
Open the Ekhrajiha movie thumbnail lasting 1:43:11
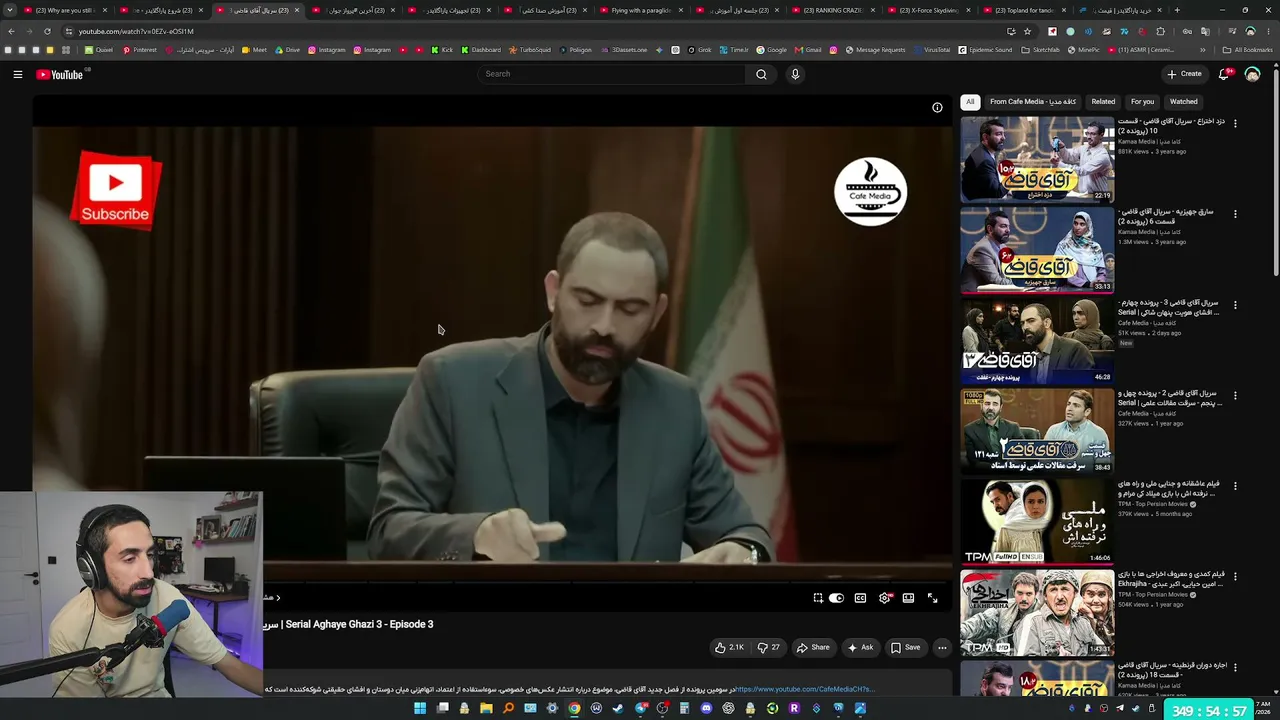1037,611
